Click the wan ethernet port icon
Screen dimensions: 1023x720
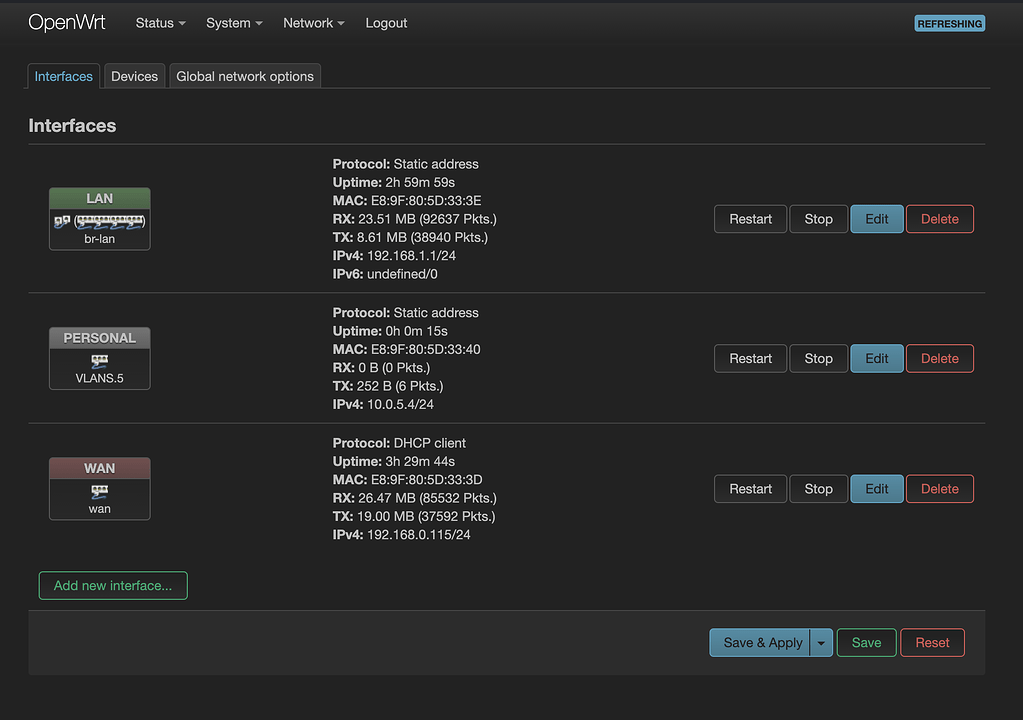click(x=99, y=491)
